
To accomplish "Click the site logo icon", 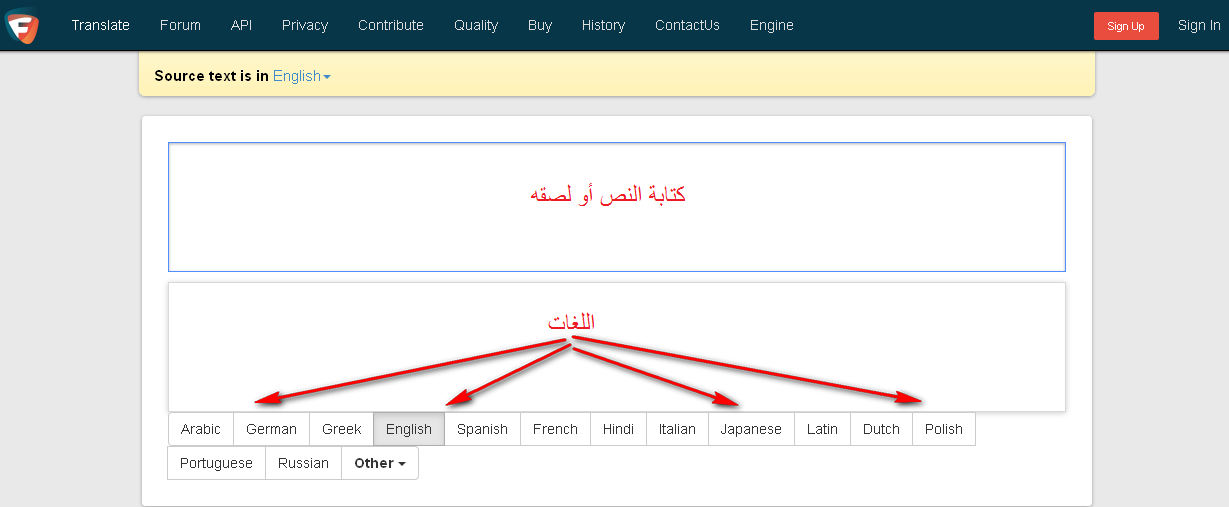I will pos(22,26).
